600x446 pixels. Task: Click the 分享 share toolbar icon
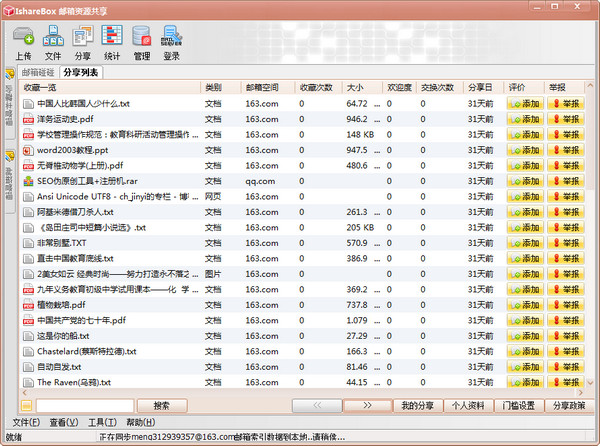click(82, 42)
